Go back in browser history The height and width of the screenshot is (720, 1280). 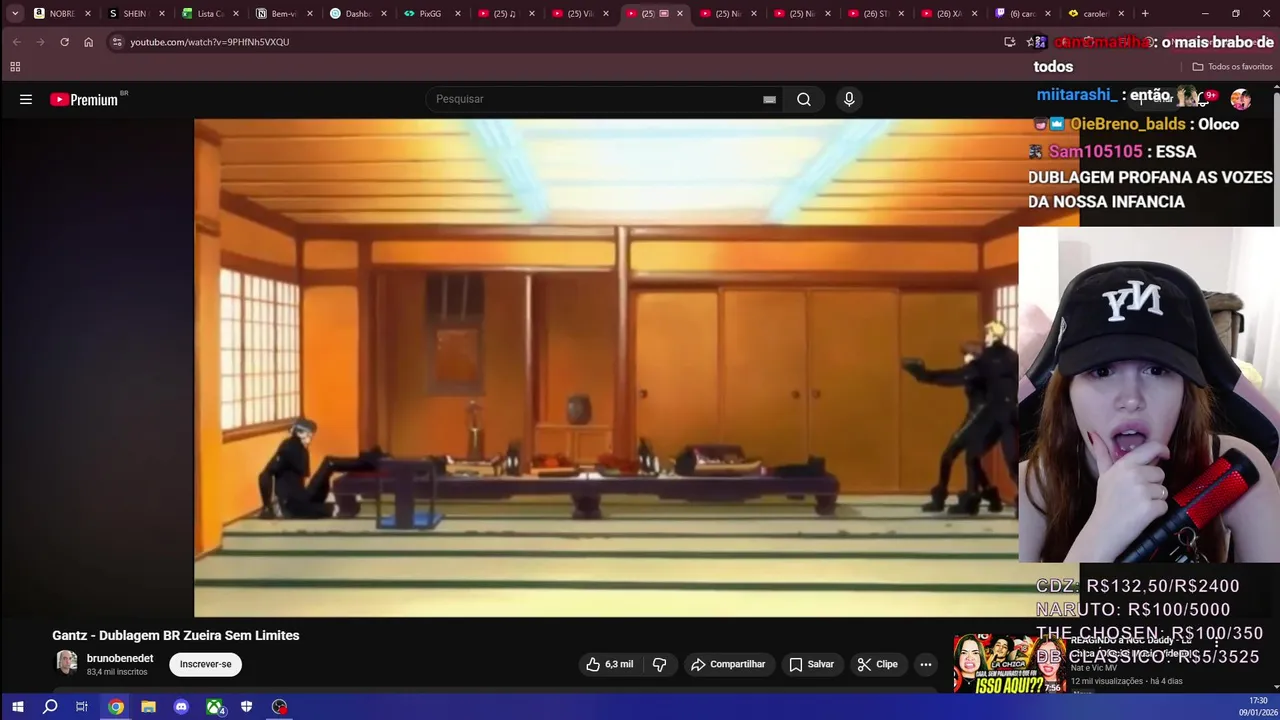pyautogui.click(x=16, y=42)
